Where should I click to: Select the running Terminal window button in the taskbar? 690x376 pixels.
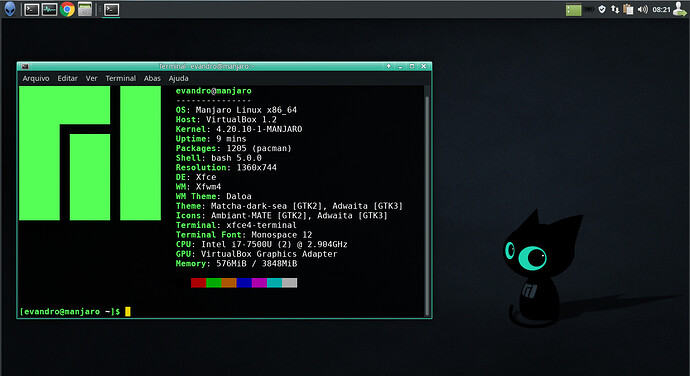tap(111, 9)
